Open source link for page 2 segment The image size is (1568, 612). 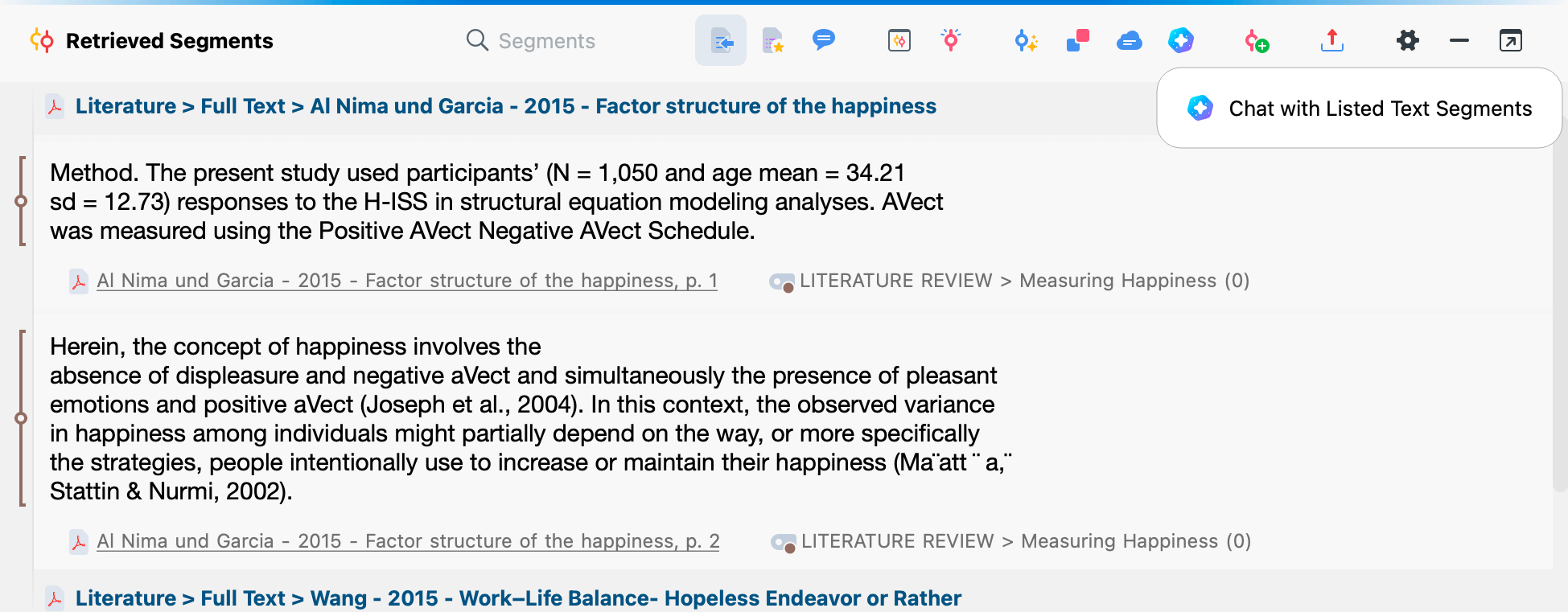[x=407, y=541]
